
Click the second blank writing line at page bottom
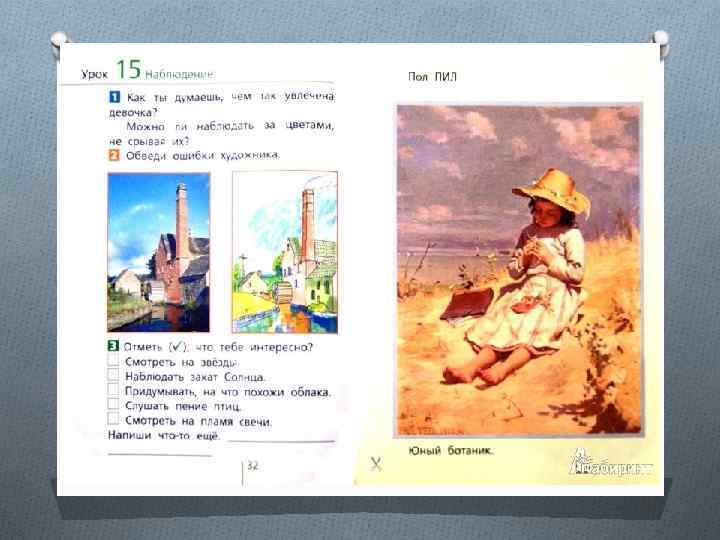click(160, 455)
